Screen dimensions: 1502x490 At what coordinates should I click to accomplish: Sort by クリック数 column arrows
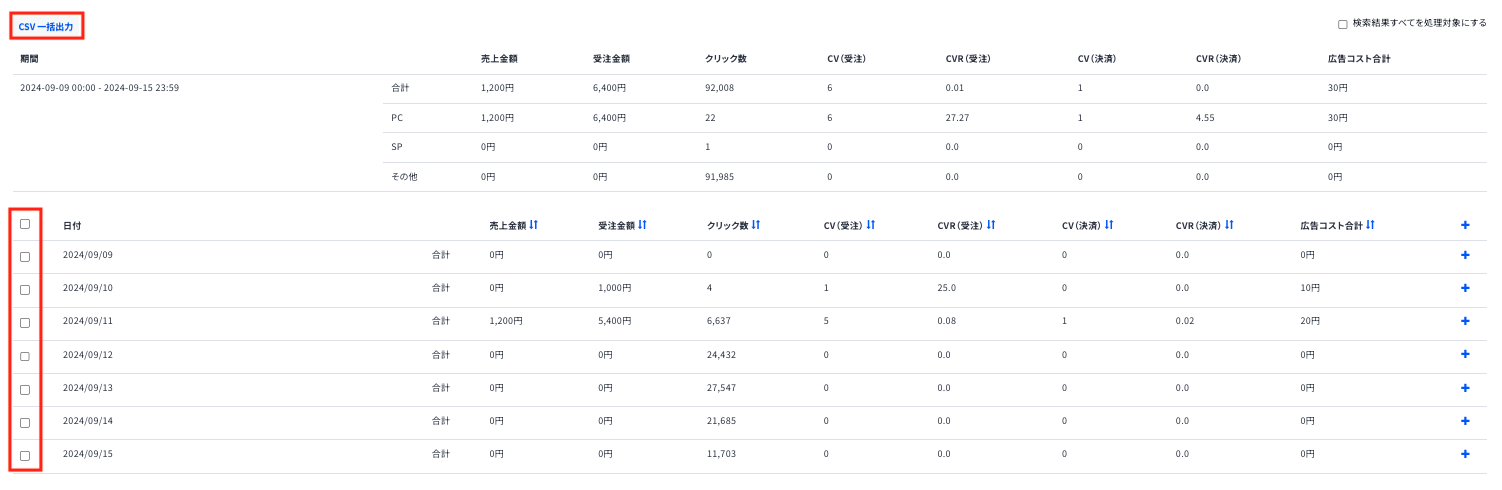pyautogui.click(x=756, y=225)
